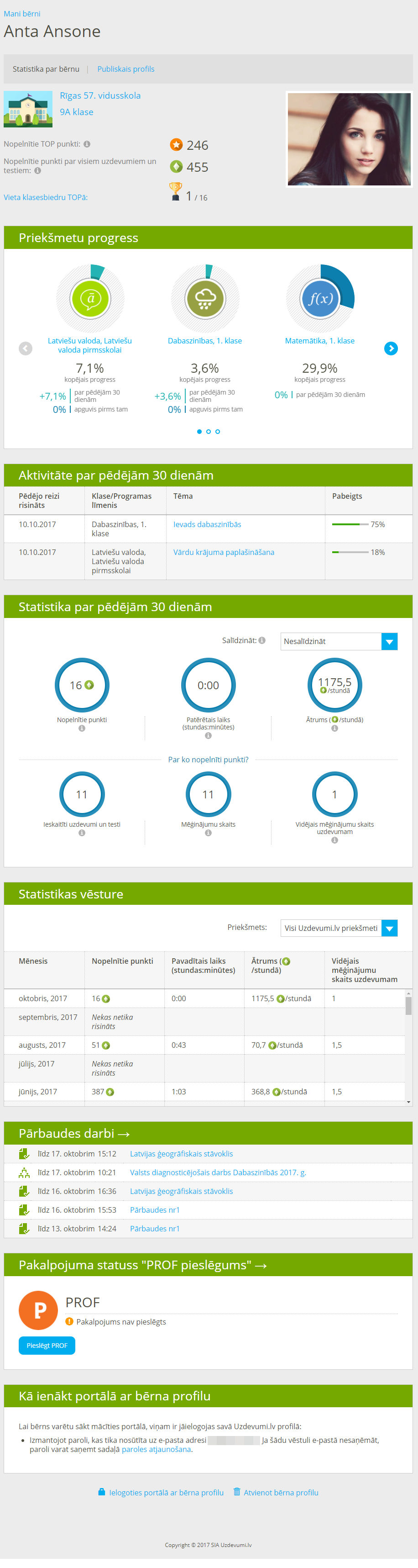Open the Visi Uzdevumi.lv priekšmeti dropdown

pos(339,928)
